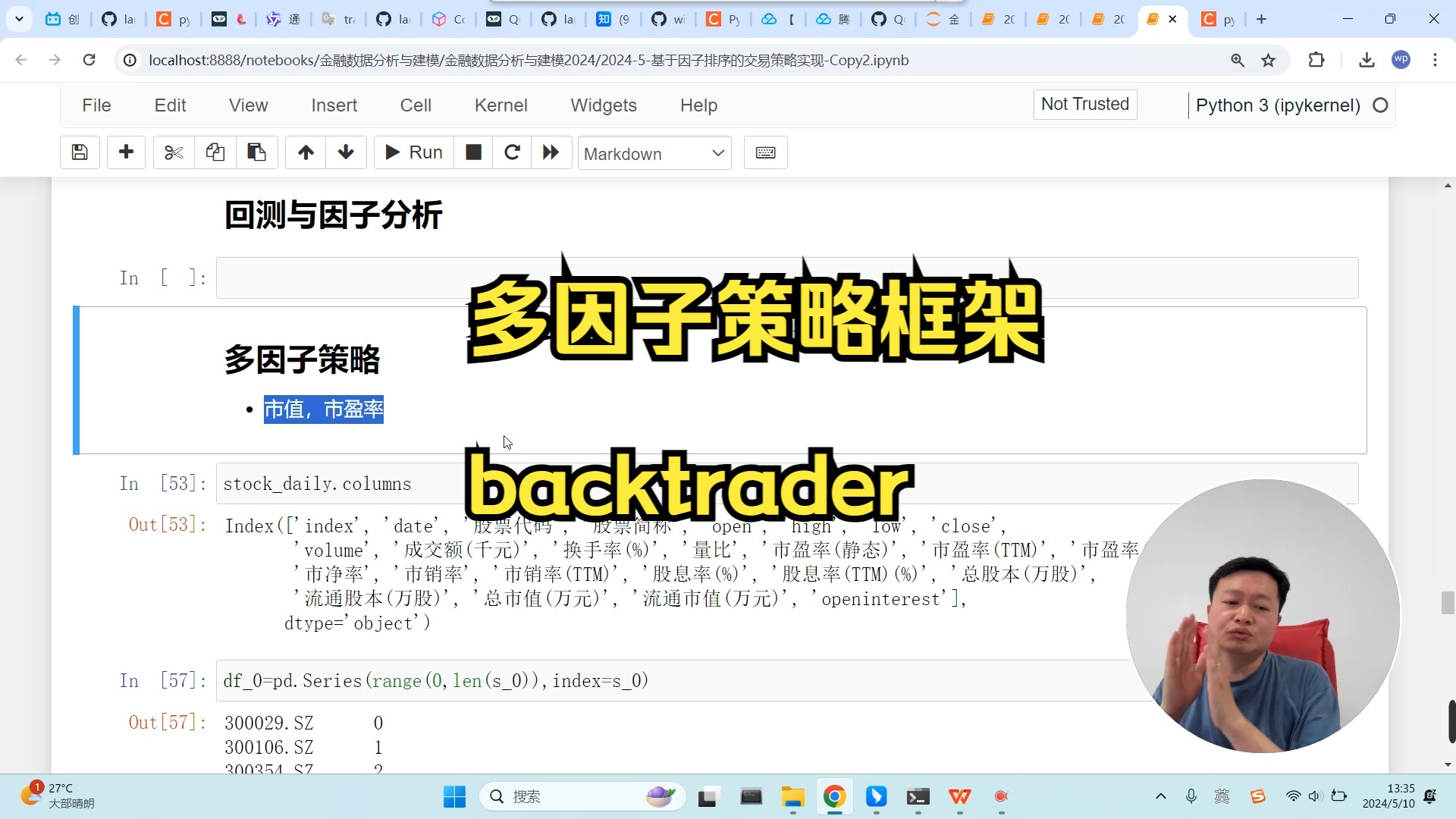Click the Not Trusted button
The width and height of the screenshot is (1456, 819).
[x=1085, y=104]
